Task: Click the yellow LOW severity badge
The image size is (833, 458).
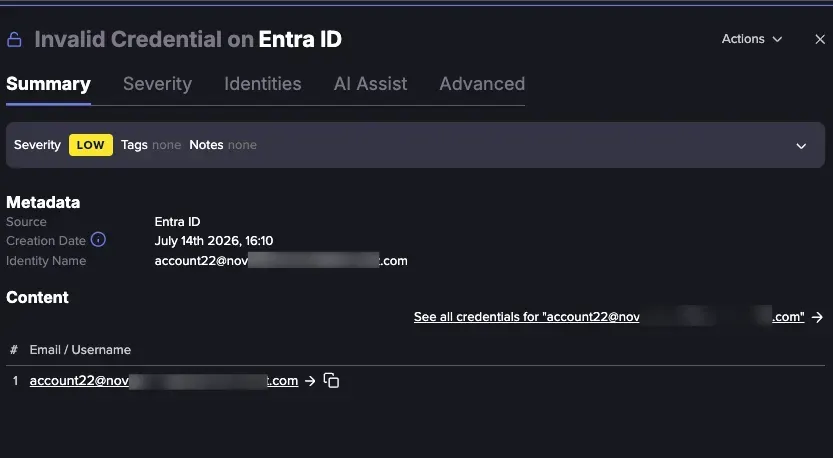Action: (91, 145)
